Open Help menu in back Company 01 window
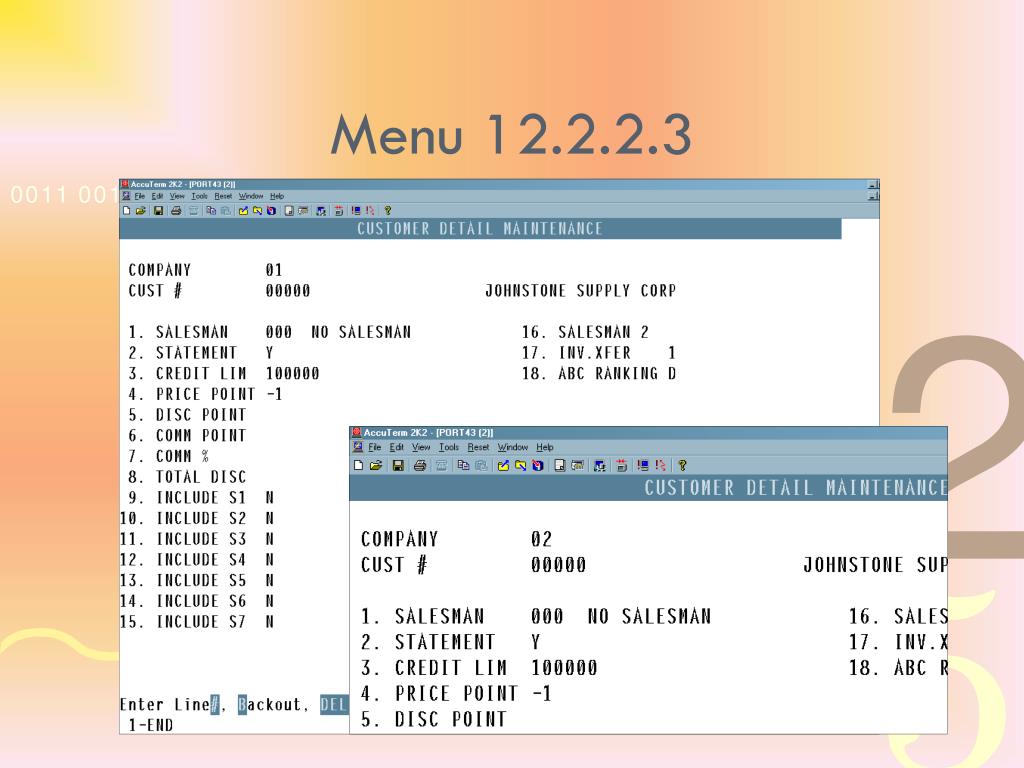This screenshot has height=768, width=1024. tap(277, 196)
